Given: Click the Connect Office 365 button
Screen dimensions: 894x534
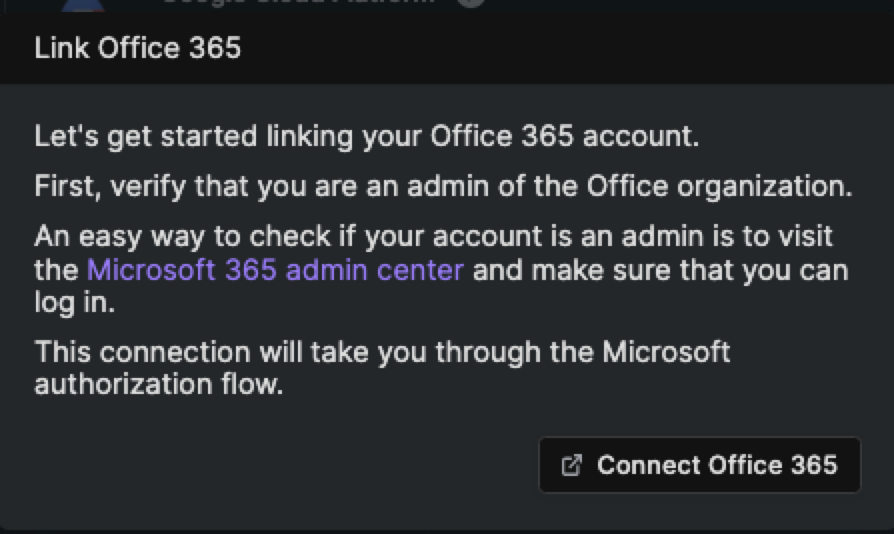Looking at the screenshot, I should (x=700, y=465).
